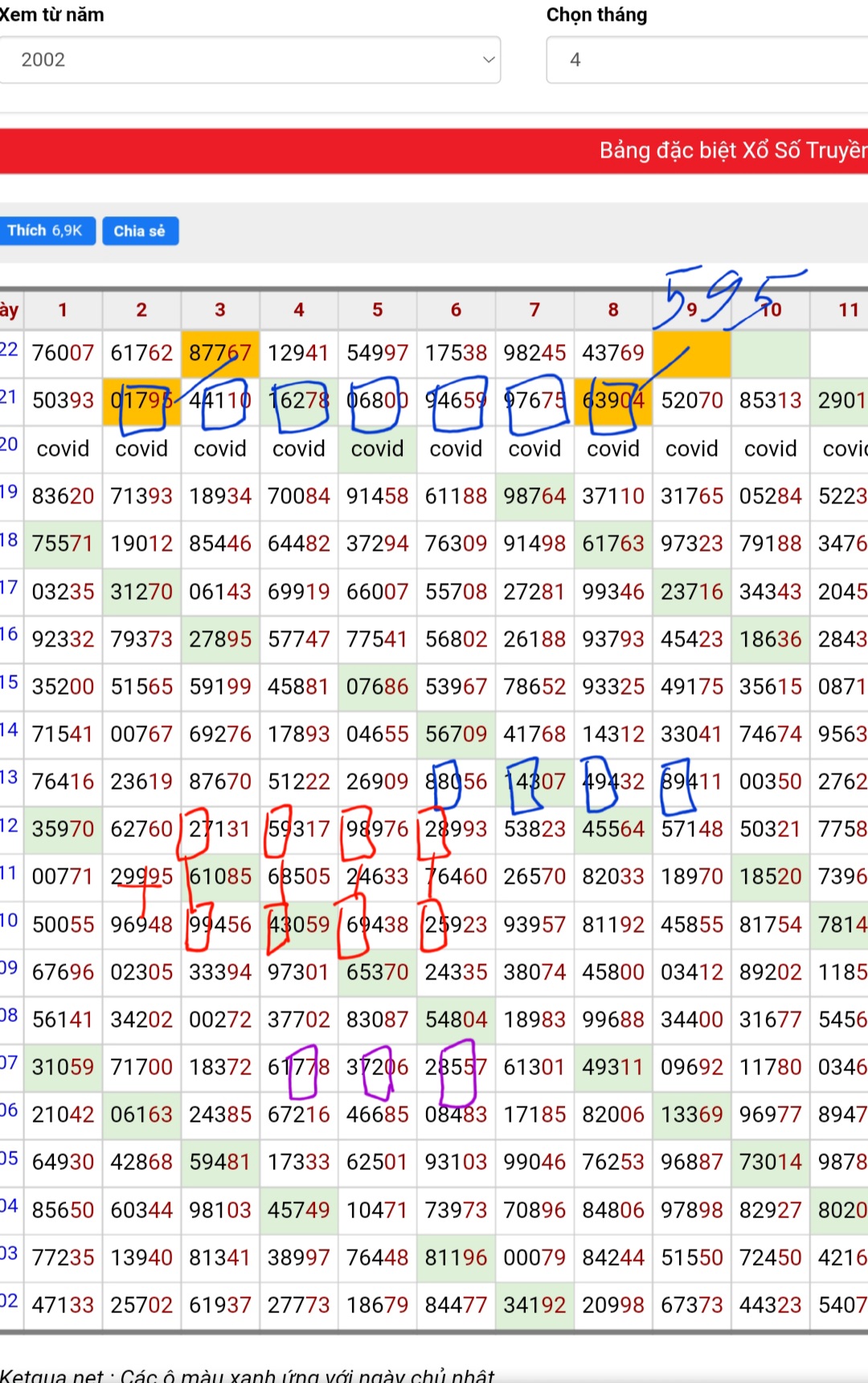This screenshot has height=1383, width=868.
Task: Select the green highlighted cell 98764
Action: pyautogui.click(x=534, y=496)
